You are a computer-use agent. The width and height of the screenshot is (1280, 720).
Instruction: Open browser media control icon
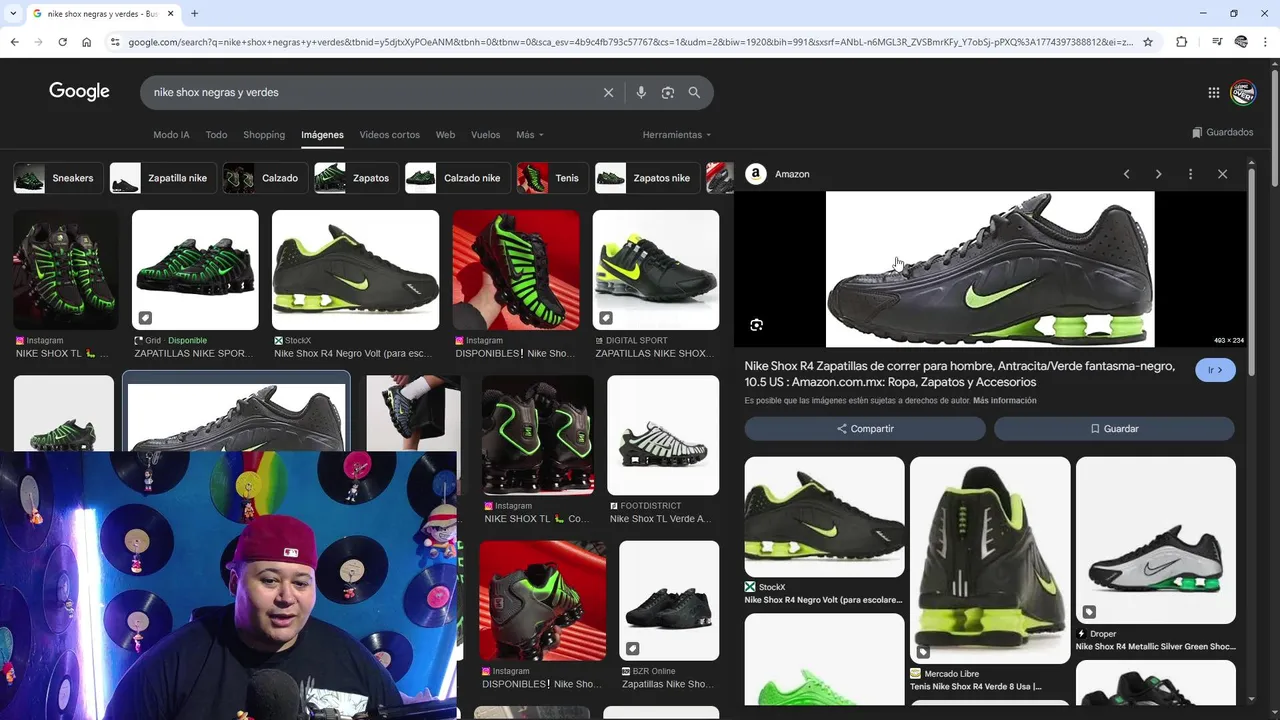[1217, 42]
